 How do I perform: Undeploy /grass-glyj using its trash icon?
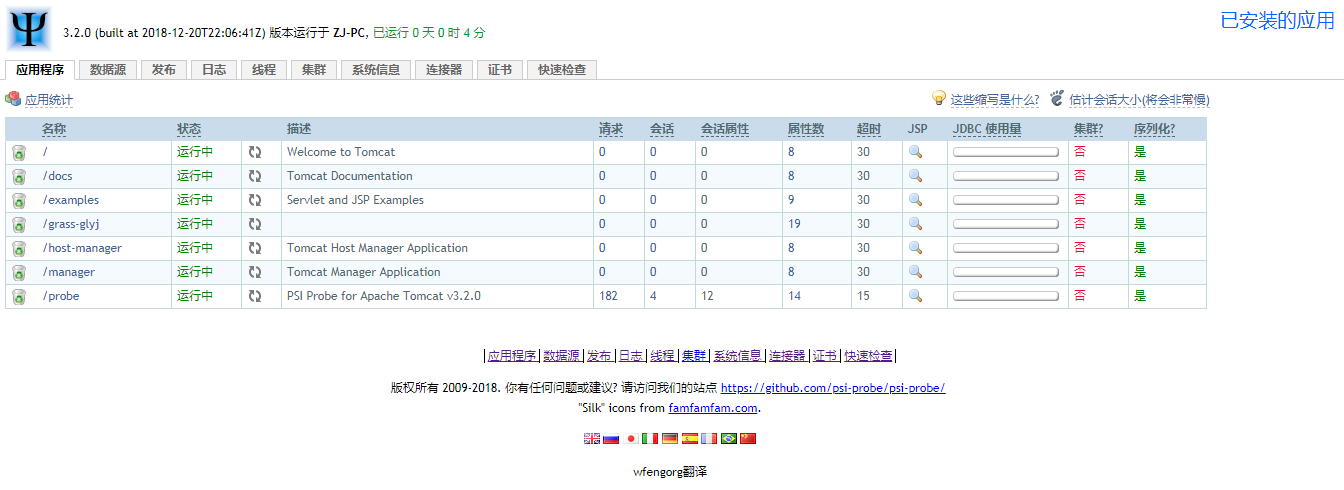19,224
